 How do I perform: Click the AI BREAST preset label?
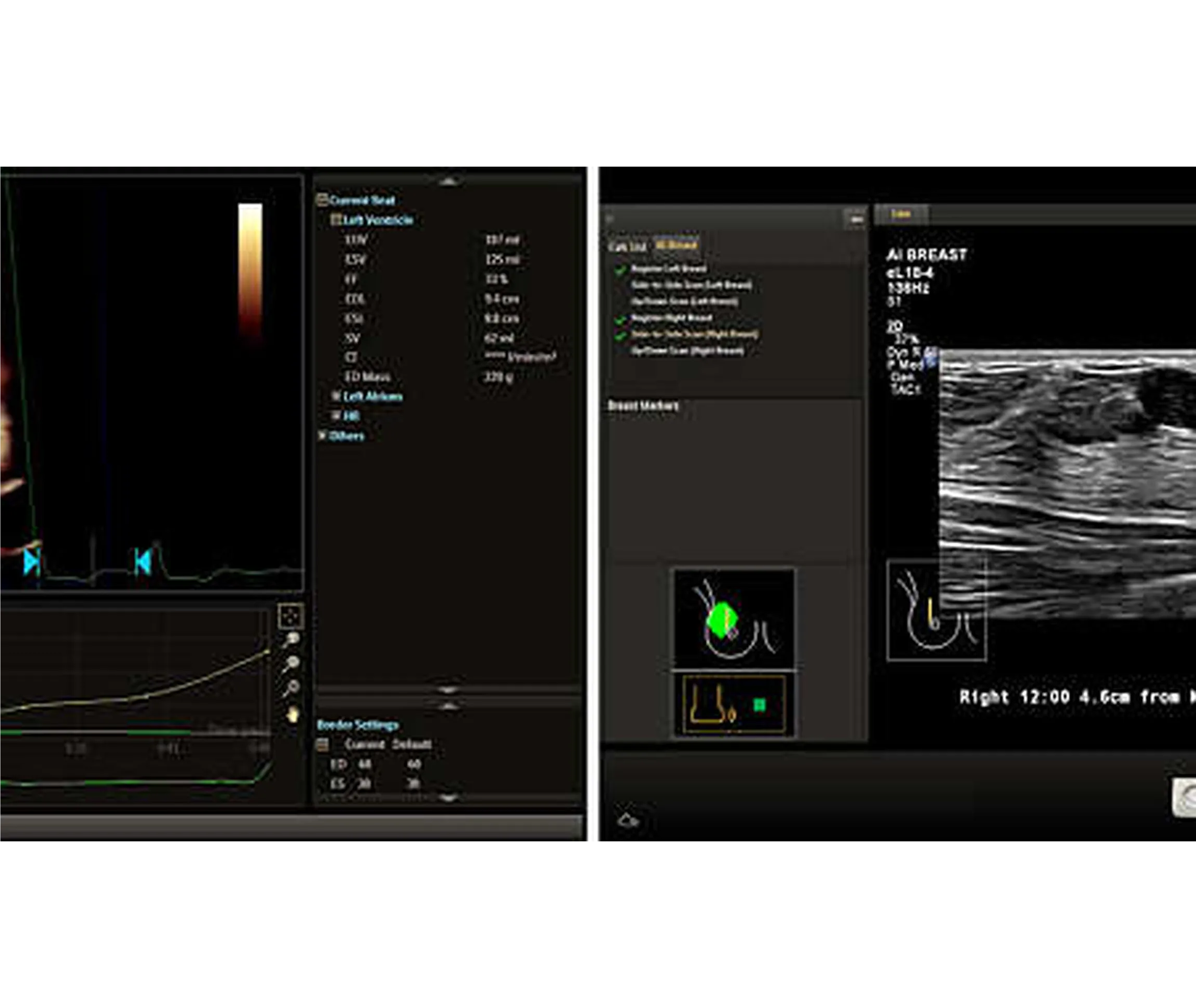(x=926, y=255)
